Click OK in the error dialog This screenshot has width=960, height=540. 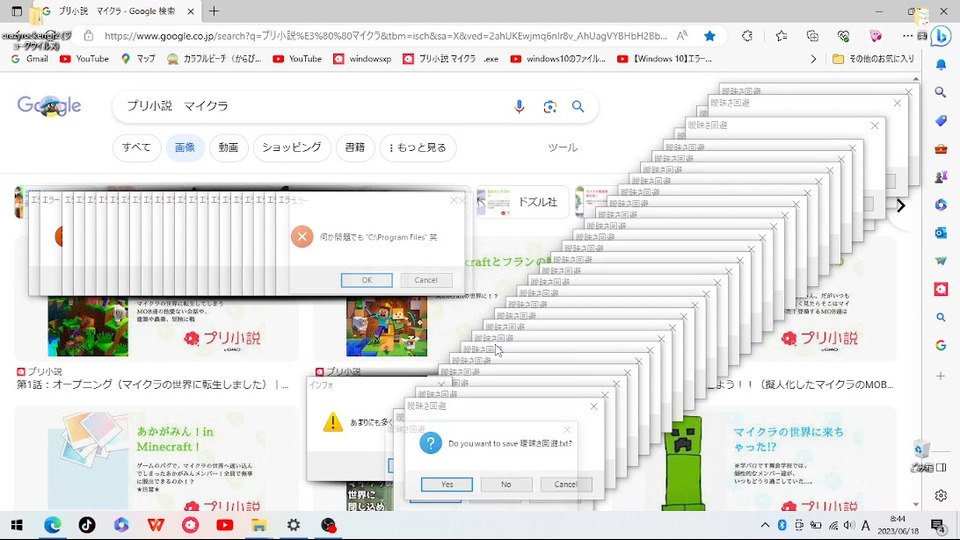click(x=367, y=280)
